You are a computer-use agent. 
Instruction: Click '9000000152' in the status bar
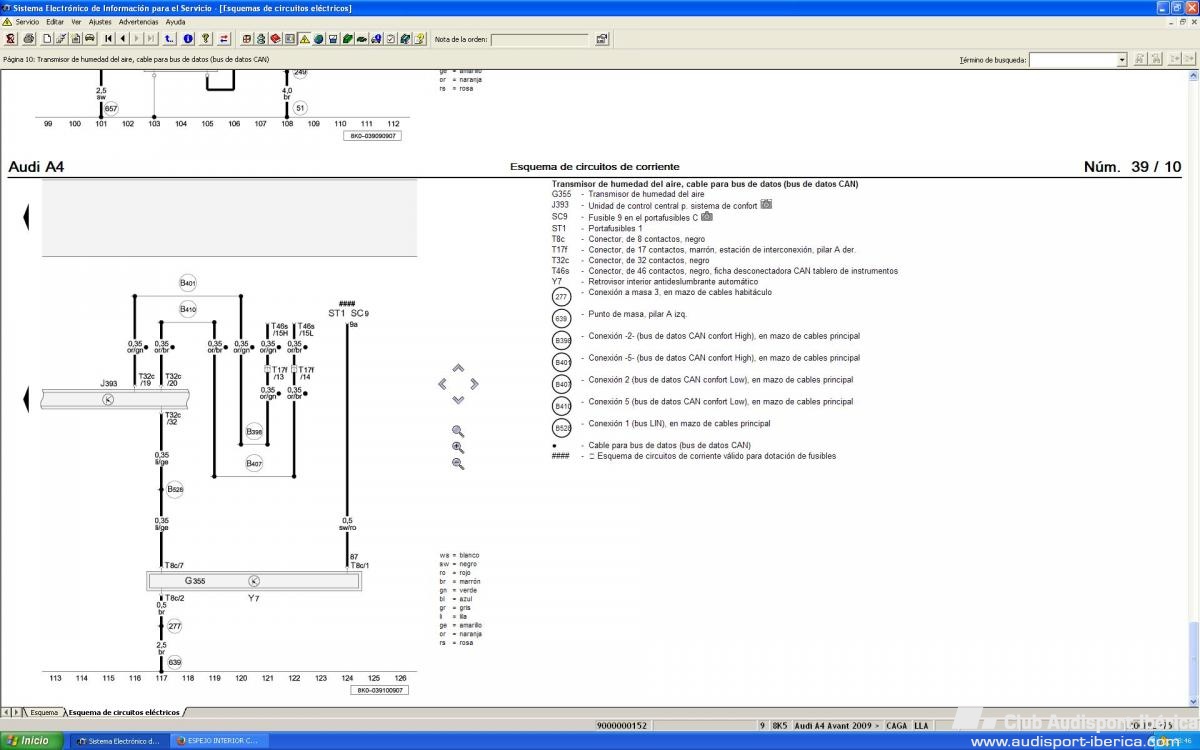[622, 725]
